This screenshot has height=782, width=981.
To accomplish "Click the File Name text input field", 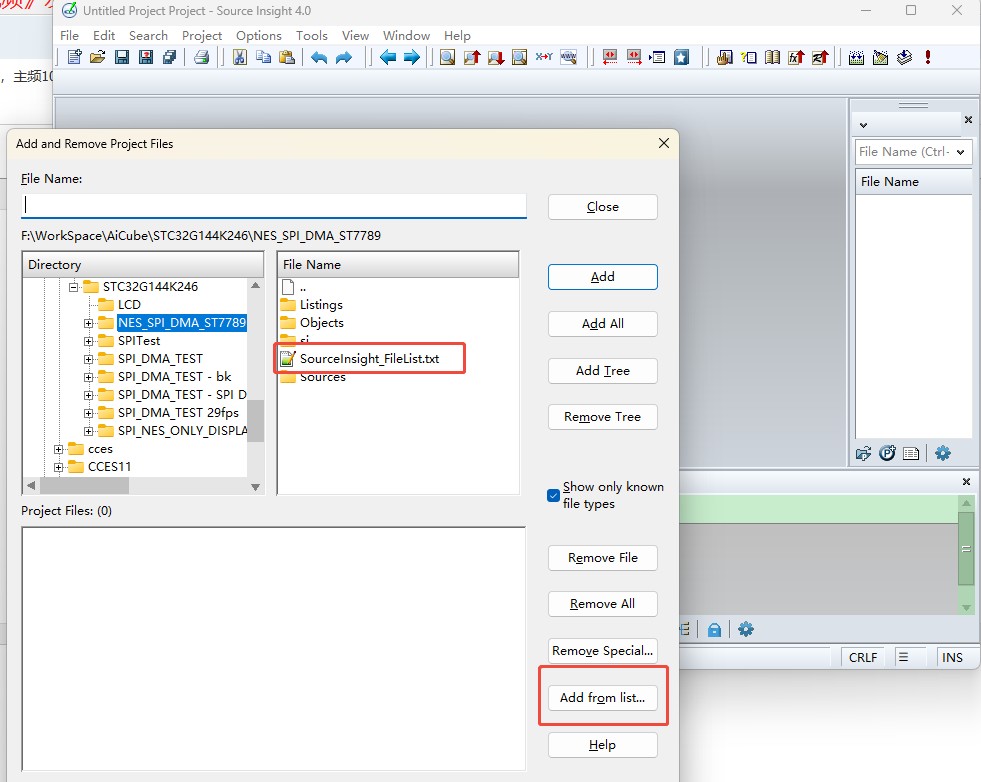I will point(273,205).
